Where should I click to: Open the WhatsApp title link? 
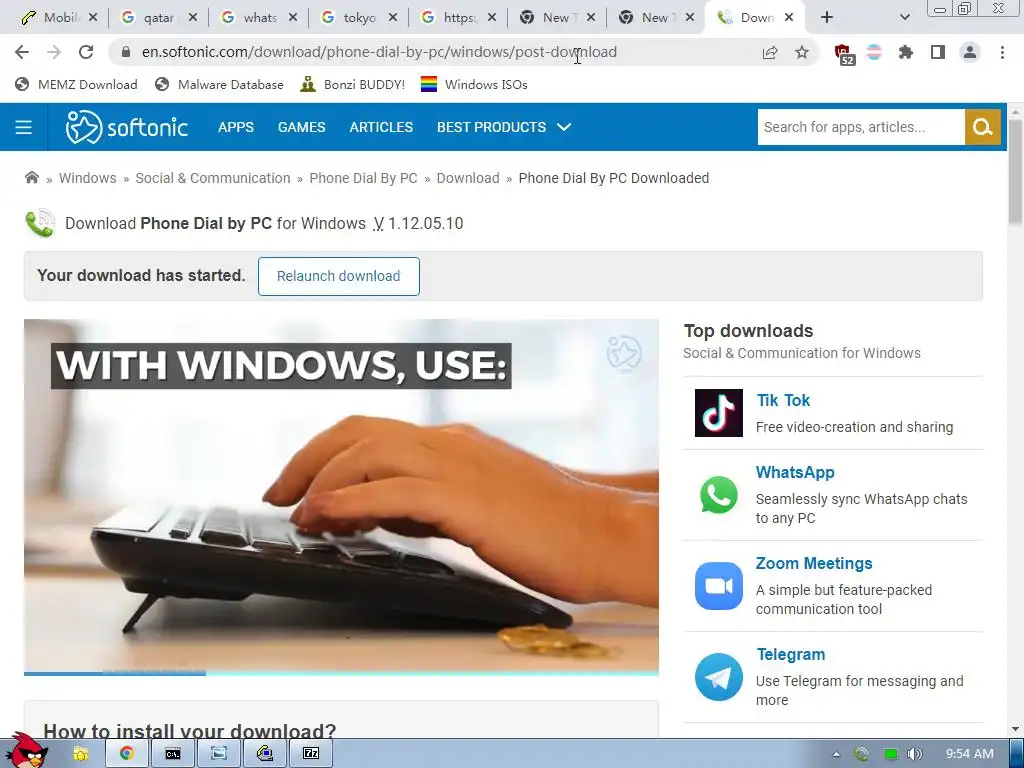pyautogui.click(x=795, y=472)
